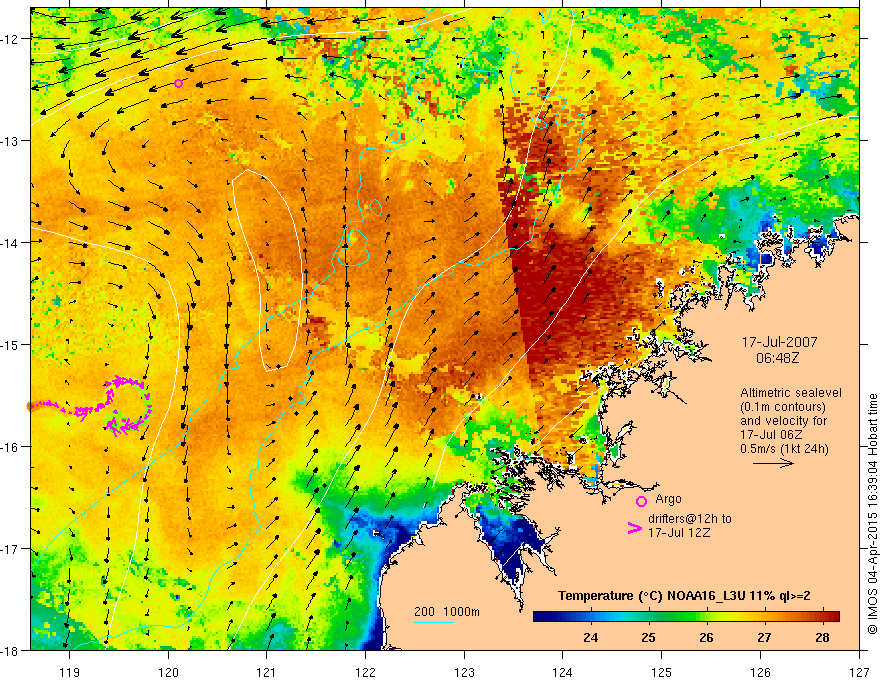Click the 0.5m/s velocity scale arrow
Viewport: 880px width, 680px height.
(773, 463)
